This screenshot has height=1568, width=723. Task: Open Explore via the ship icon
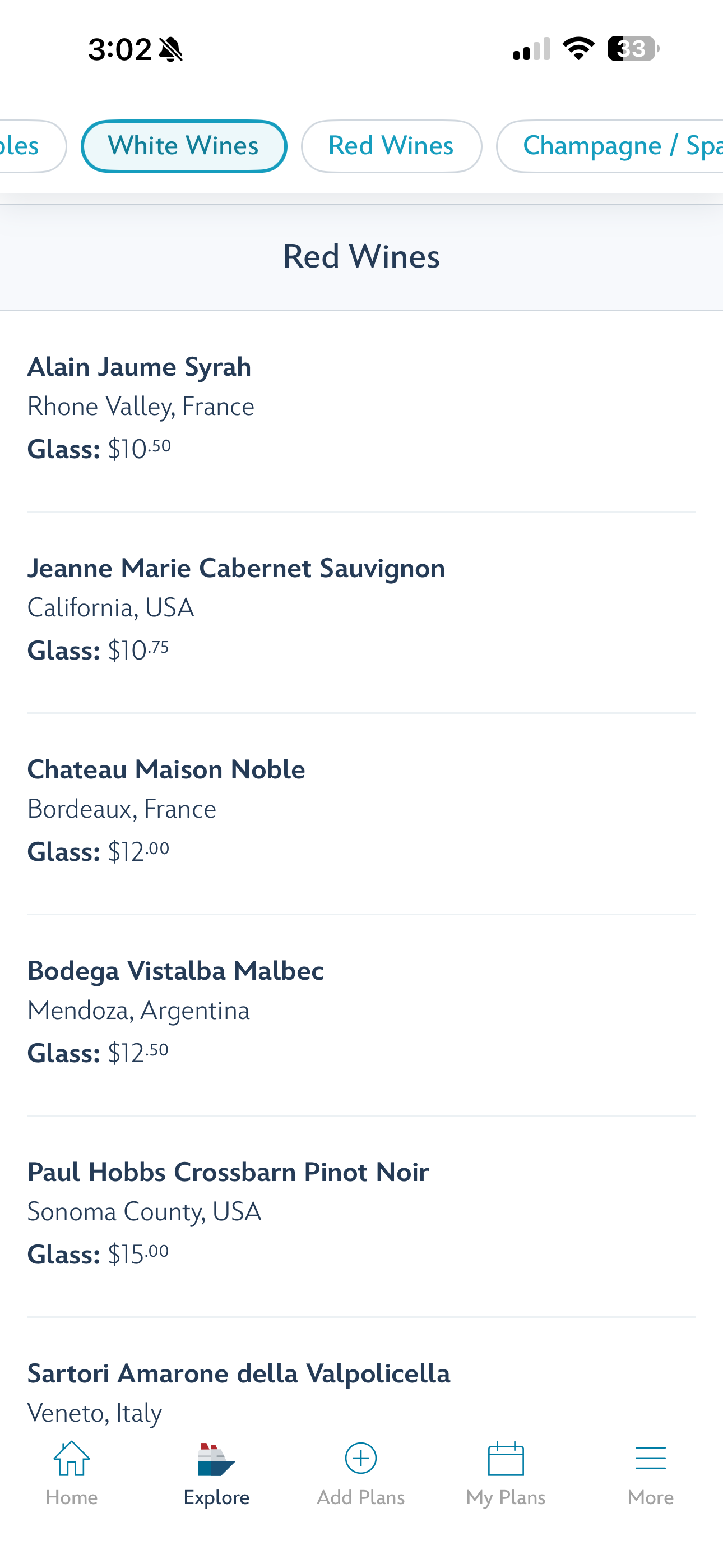point(216,1460)
